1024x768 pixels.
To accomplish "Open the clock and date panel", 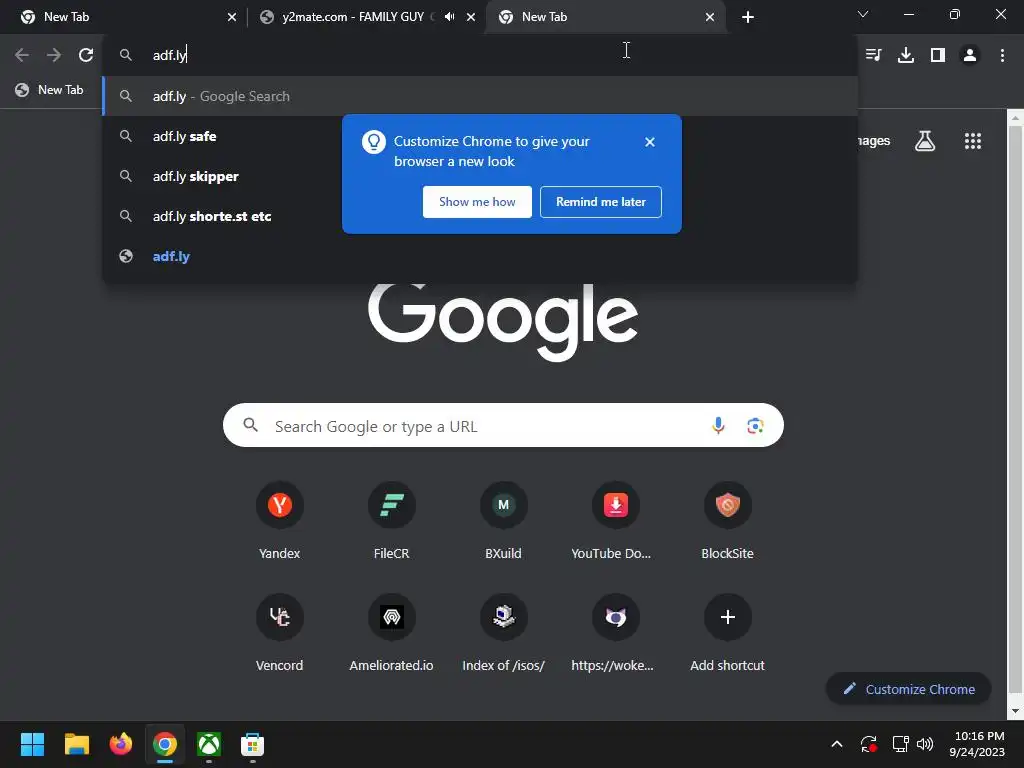I will pos(977,744).
